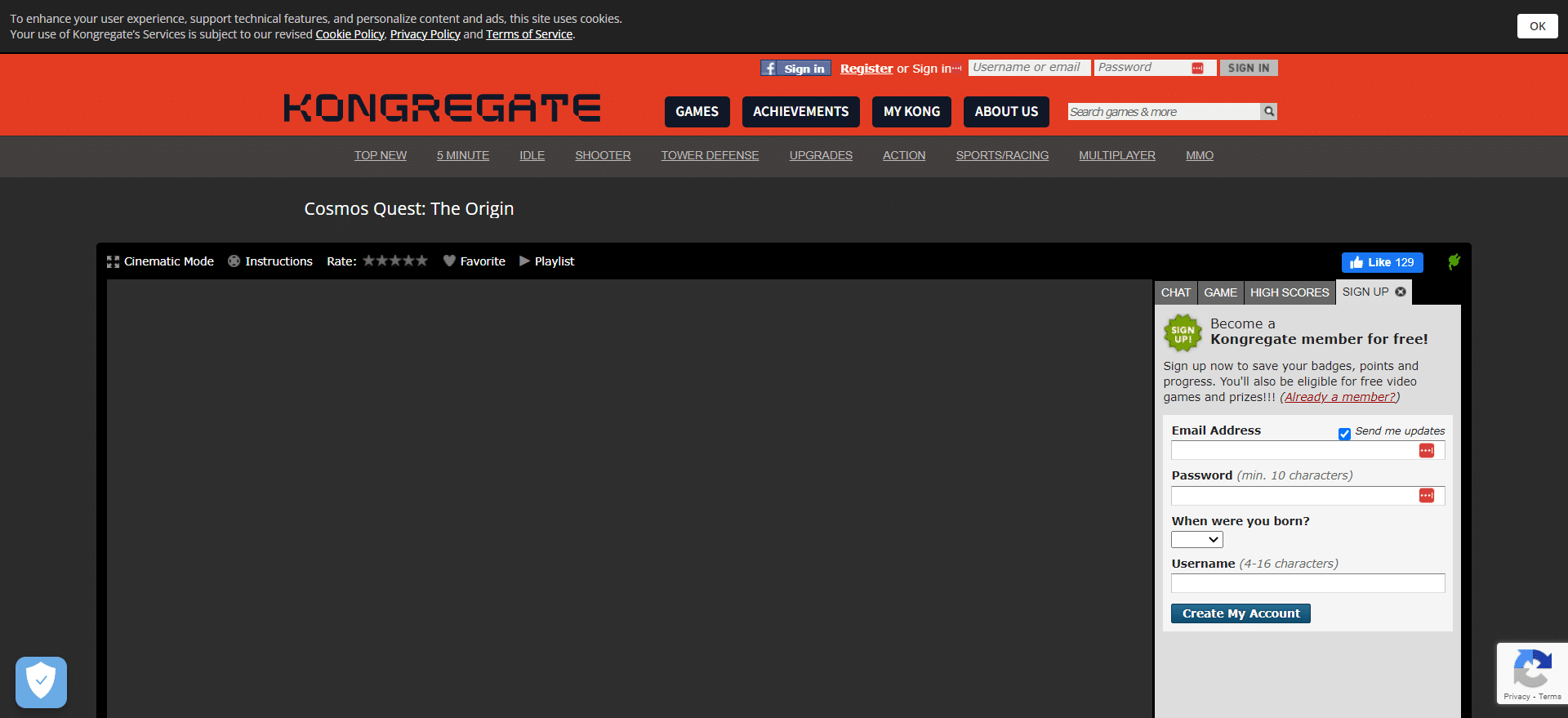The height and width of the screenshot is (718, 1568).
Task: Click the Facebook Like 129 button
Action: (x=1382, y=262)
